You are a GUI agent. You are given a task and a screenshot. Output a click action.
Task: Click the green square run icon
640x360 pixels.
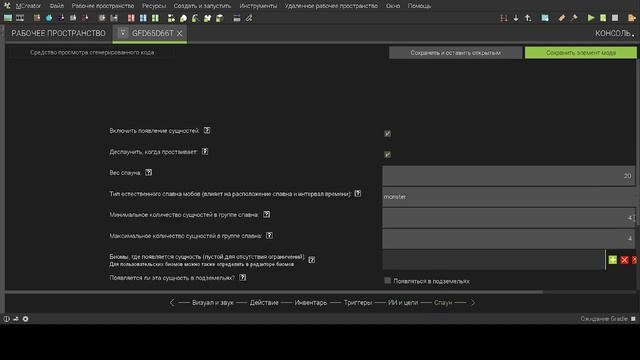point(603,18)
